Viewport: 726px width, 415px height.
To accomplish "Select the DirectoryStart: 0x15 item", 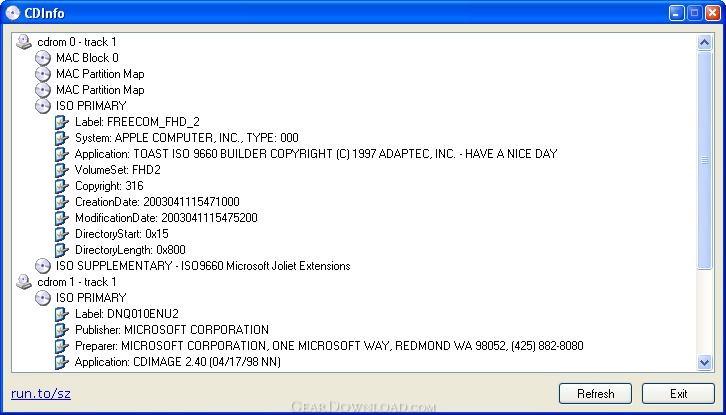I will tap(122, 234).
